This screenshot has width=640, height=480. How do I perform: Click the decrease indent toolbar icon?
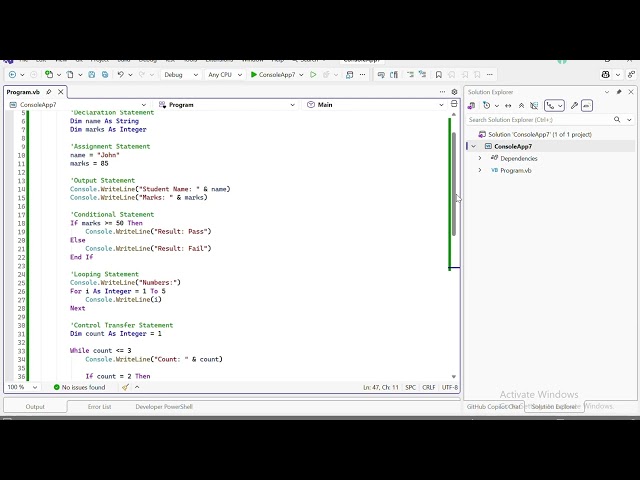410,75
